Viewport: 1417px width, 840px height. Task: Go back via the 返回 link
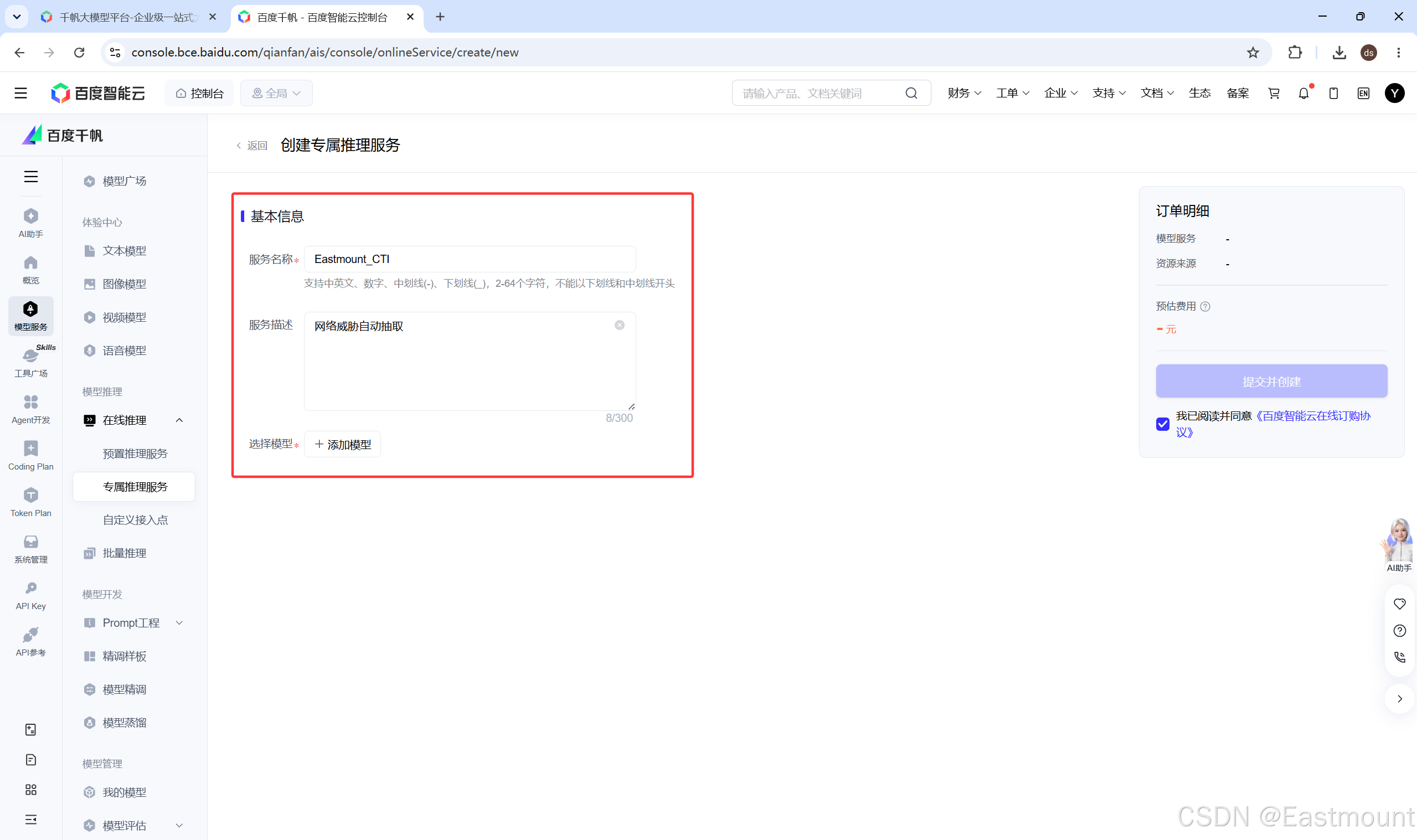coord(252,146)
